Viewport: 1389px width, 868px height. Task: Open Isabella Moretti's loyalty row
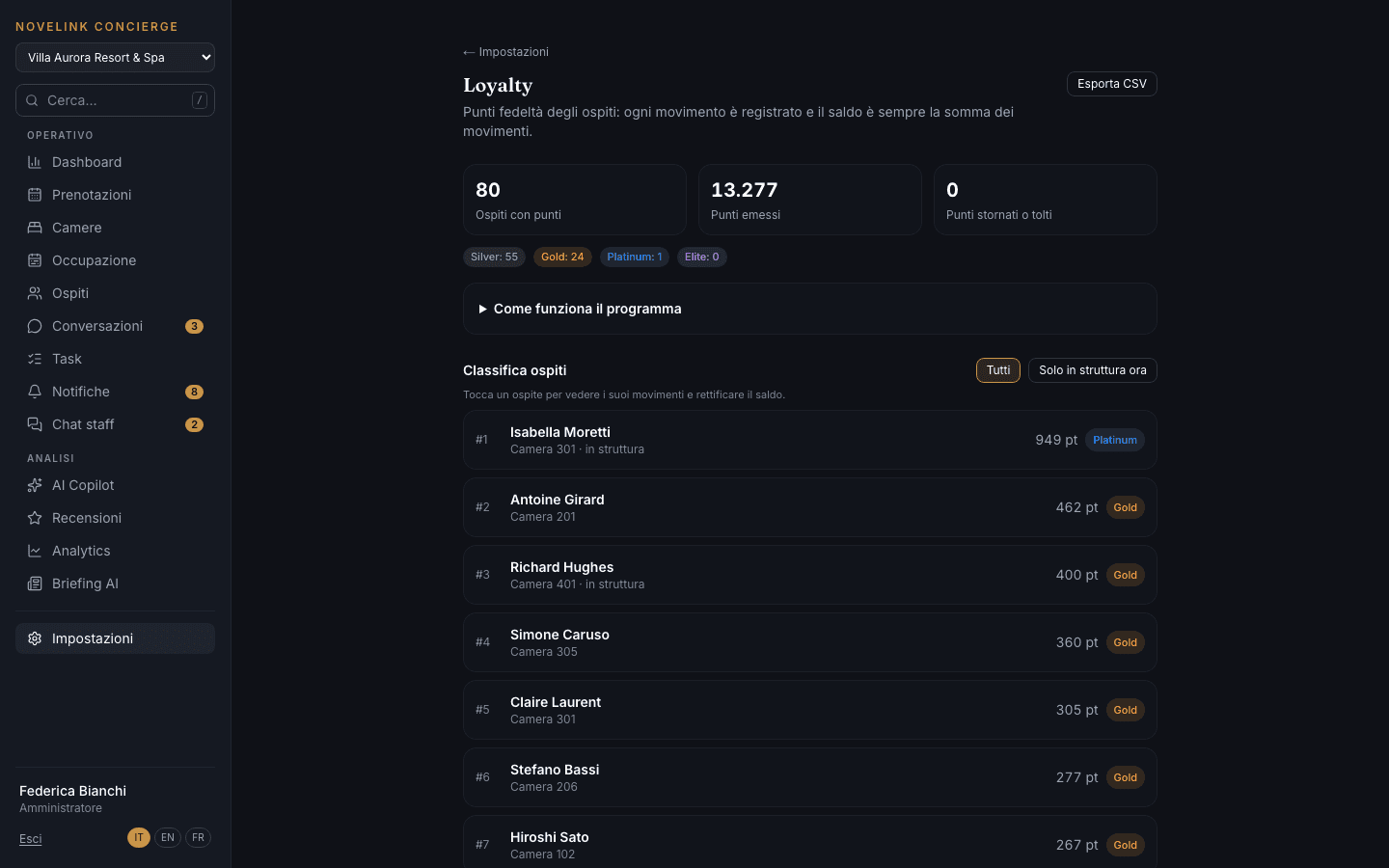point(810,440)
